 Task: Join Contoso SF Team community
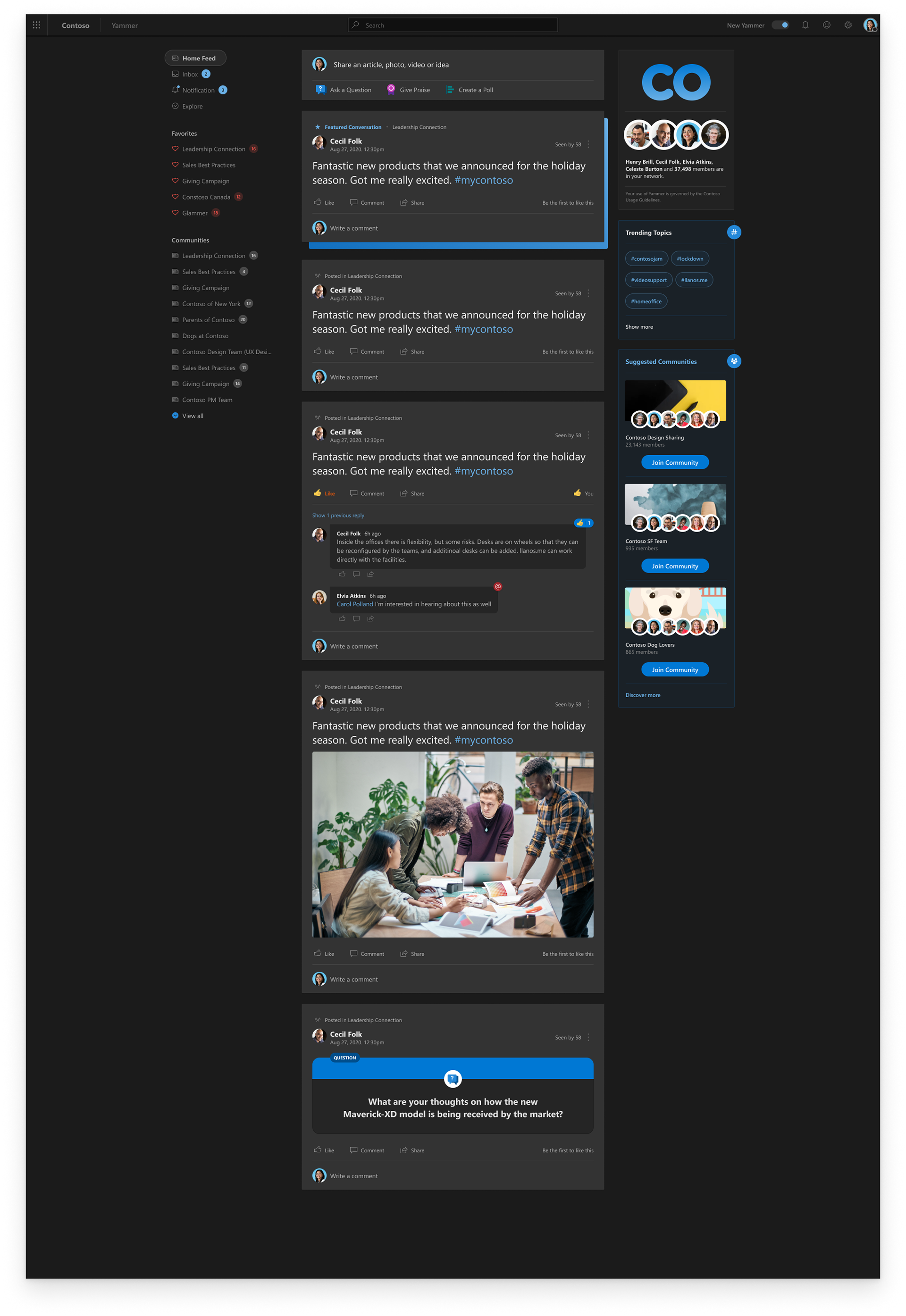point(675,566)
